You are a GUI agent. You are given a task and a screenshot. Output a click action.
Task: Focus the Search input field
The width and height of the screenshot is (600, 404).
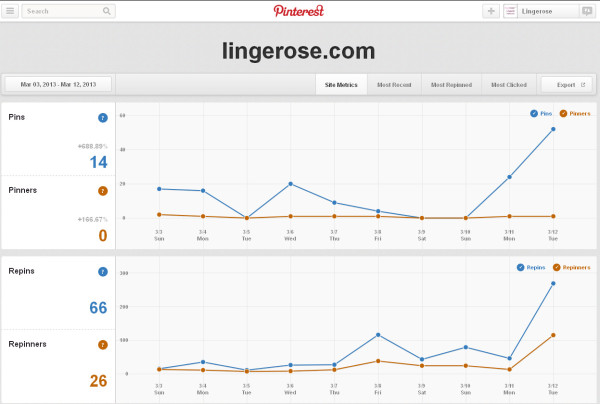(x=68, y=11)
